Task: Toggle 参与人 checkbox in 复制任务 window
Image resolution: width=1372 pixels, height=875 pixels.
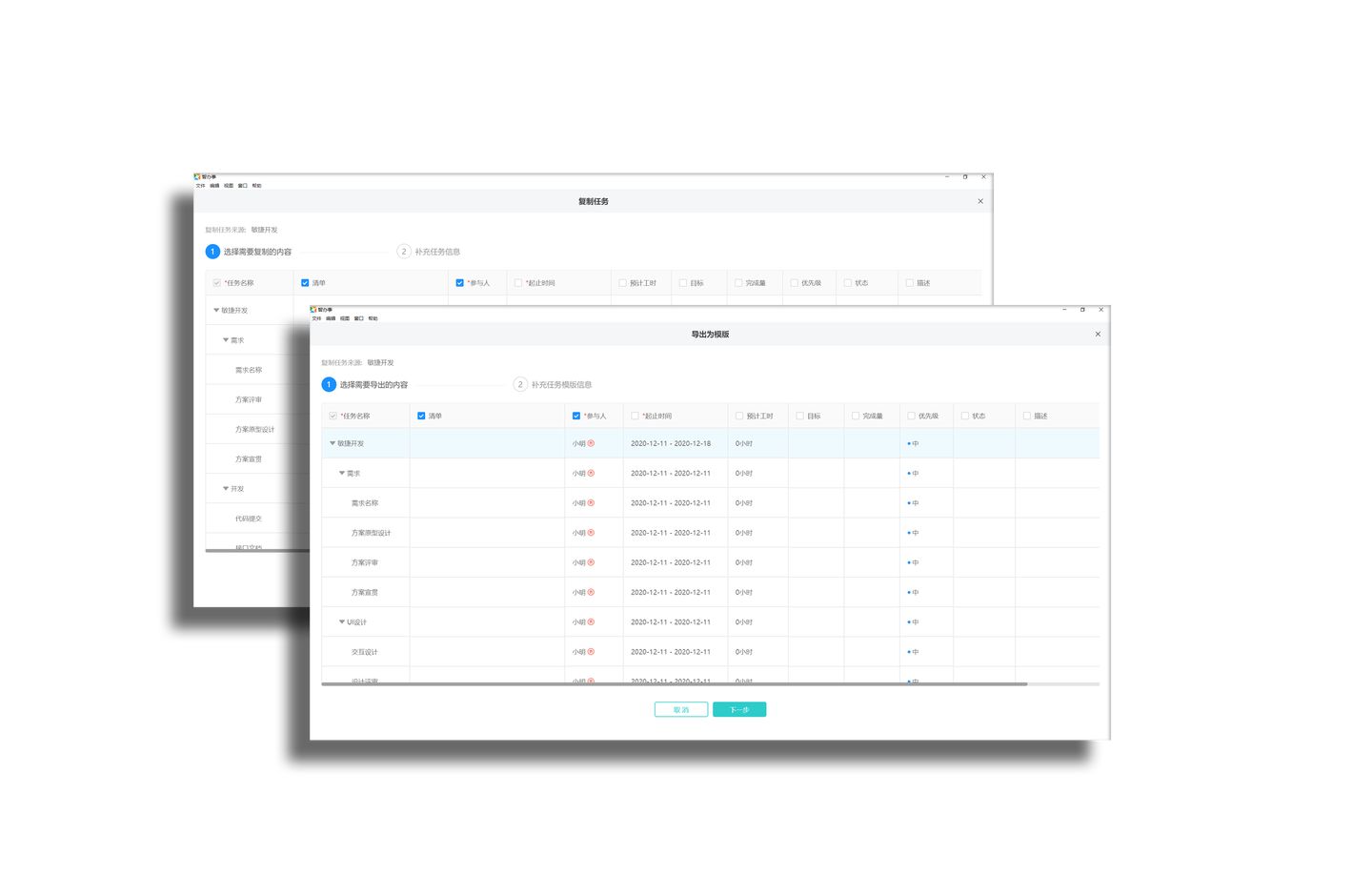Action: point(459,283)
